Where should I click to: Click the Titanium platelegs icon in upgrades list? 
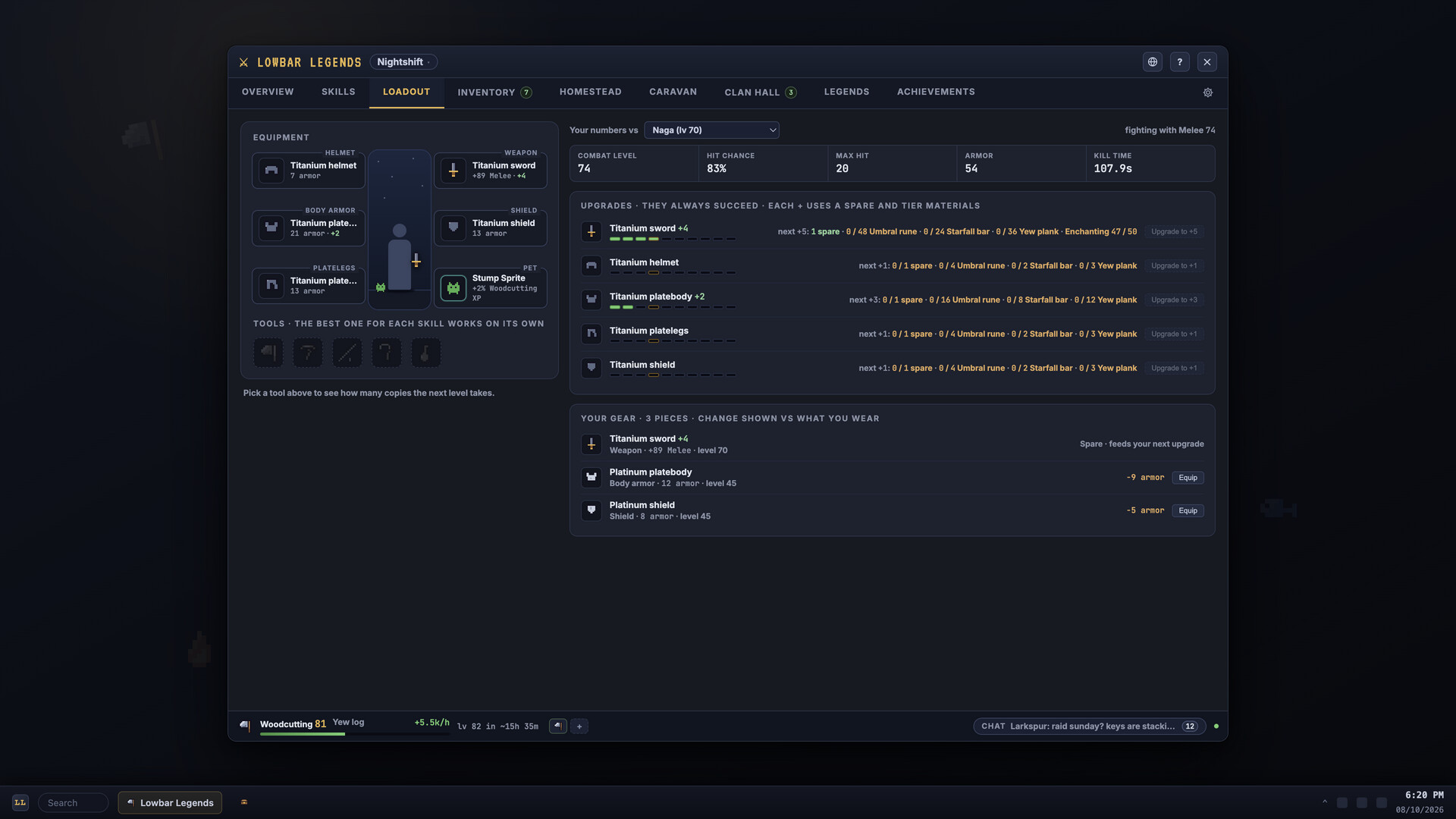tap(591, 334)
